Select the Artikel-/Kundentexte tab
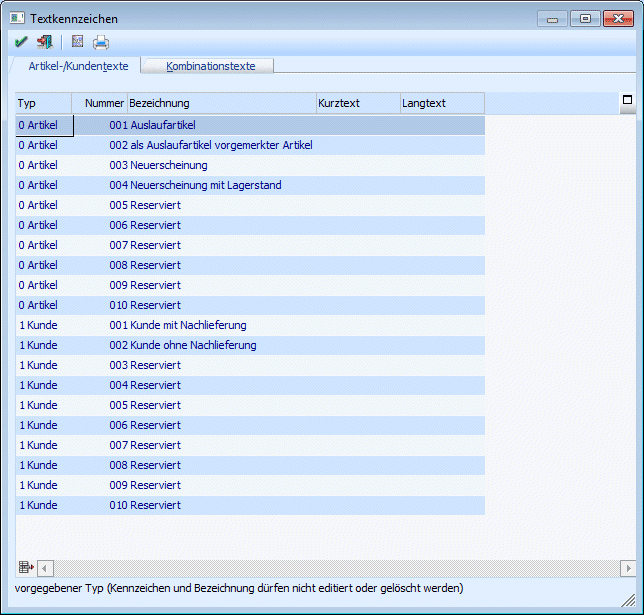The image size is (644, 615). coord(78,66)
